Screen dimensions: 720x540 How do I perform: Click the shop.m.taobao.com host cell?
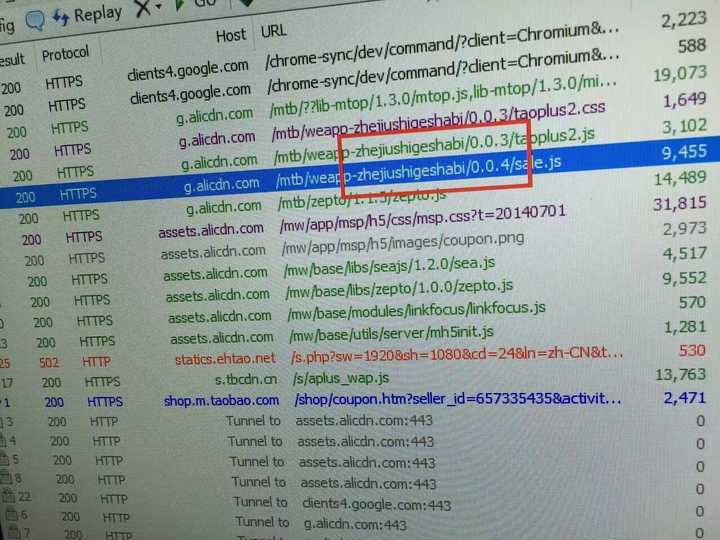[x=221, y=400]
